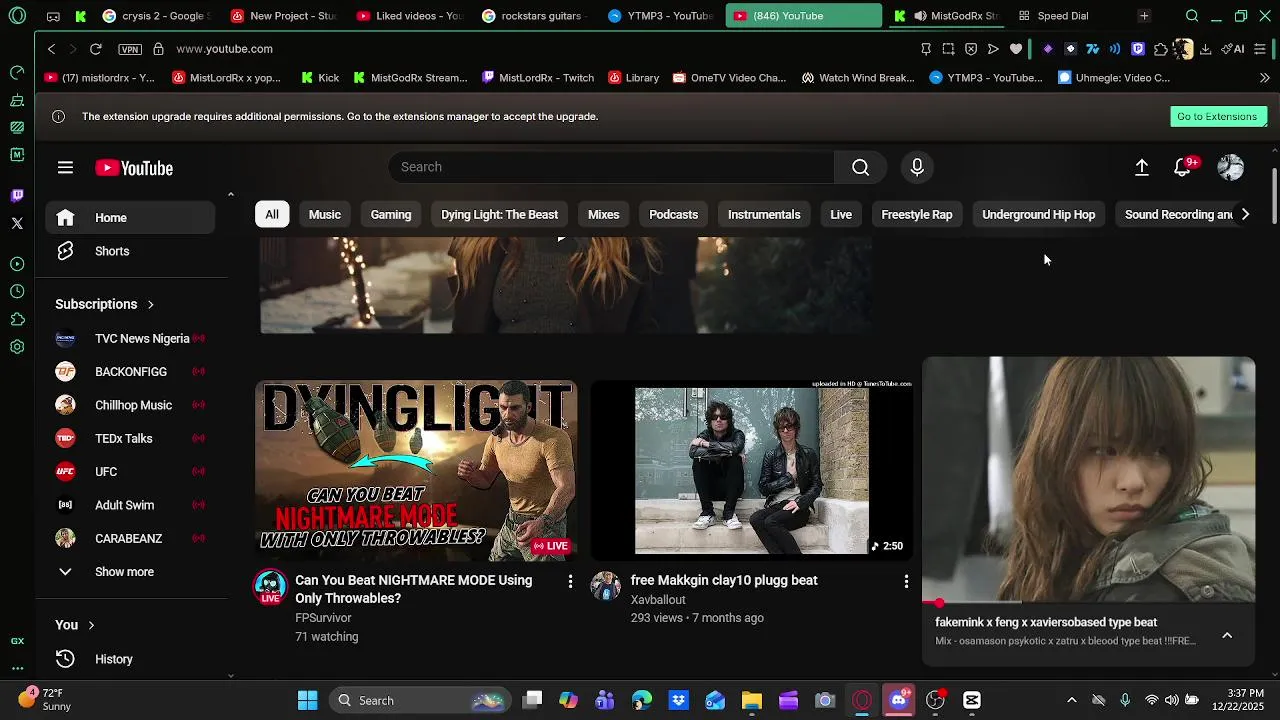Open options menu for NIGHTMARE MODE video
This screenshot has width=1280, height=720.
pos(570,581)
